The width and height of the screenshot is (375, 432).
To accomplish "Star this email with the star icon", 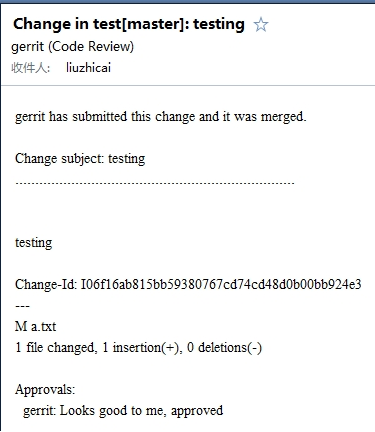I will [x=261, y=25].
